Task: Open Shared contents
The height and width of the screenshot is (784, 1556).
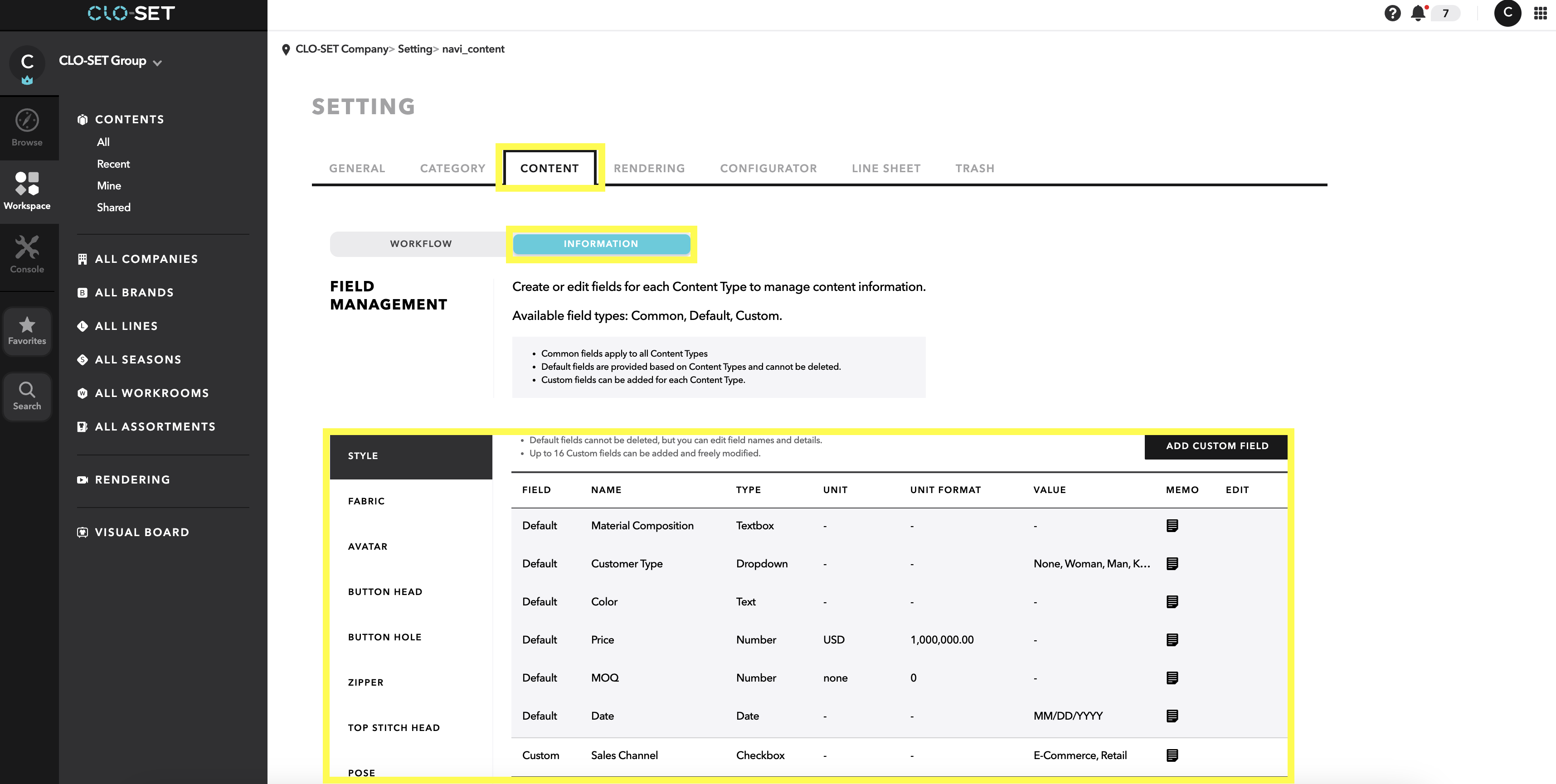Action: pyautogui.click(x=113, y=208)
